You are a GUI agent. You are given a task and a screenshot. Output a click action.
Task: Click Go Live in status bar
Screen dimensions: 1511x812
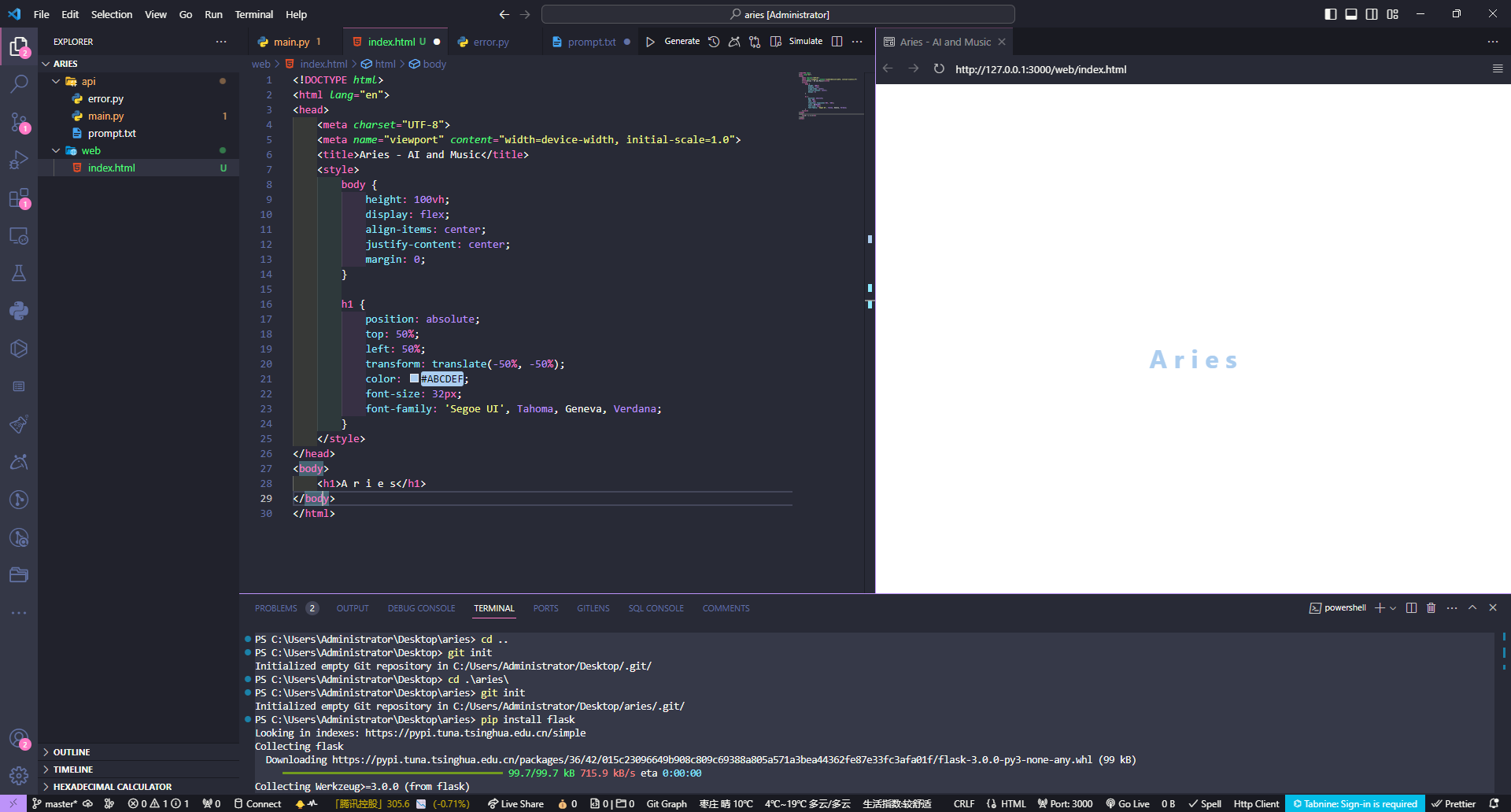pos(1127,804)
